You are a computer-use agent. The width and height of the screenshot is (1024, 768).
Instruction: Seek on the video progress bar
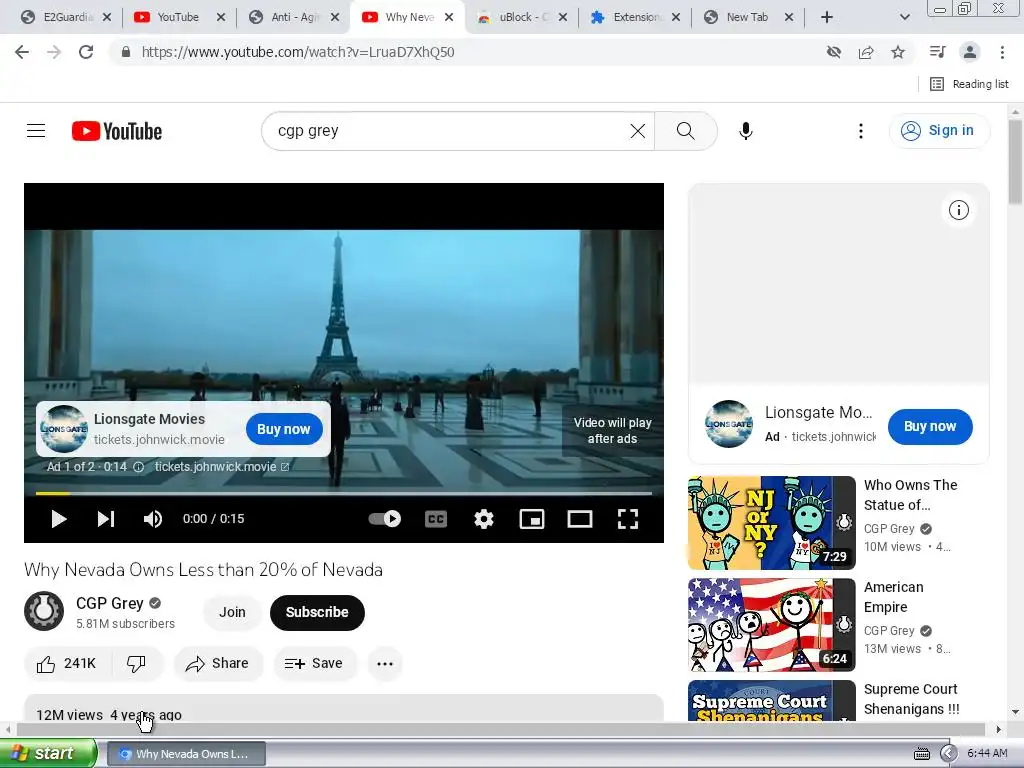(x=344, y=493)
